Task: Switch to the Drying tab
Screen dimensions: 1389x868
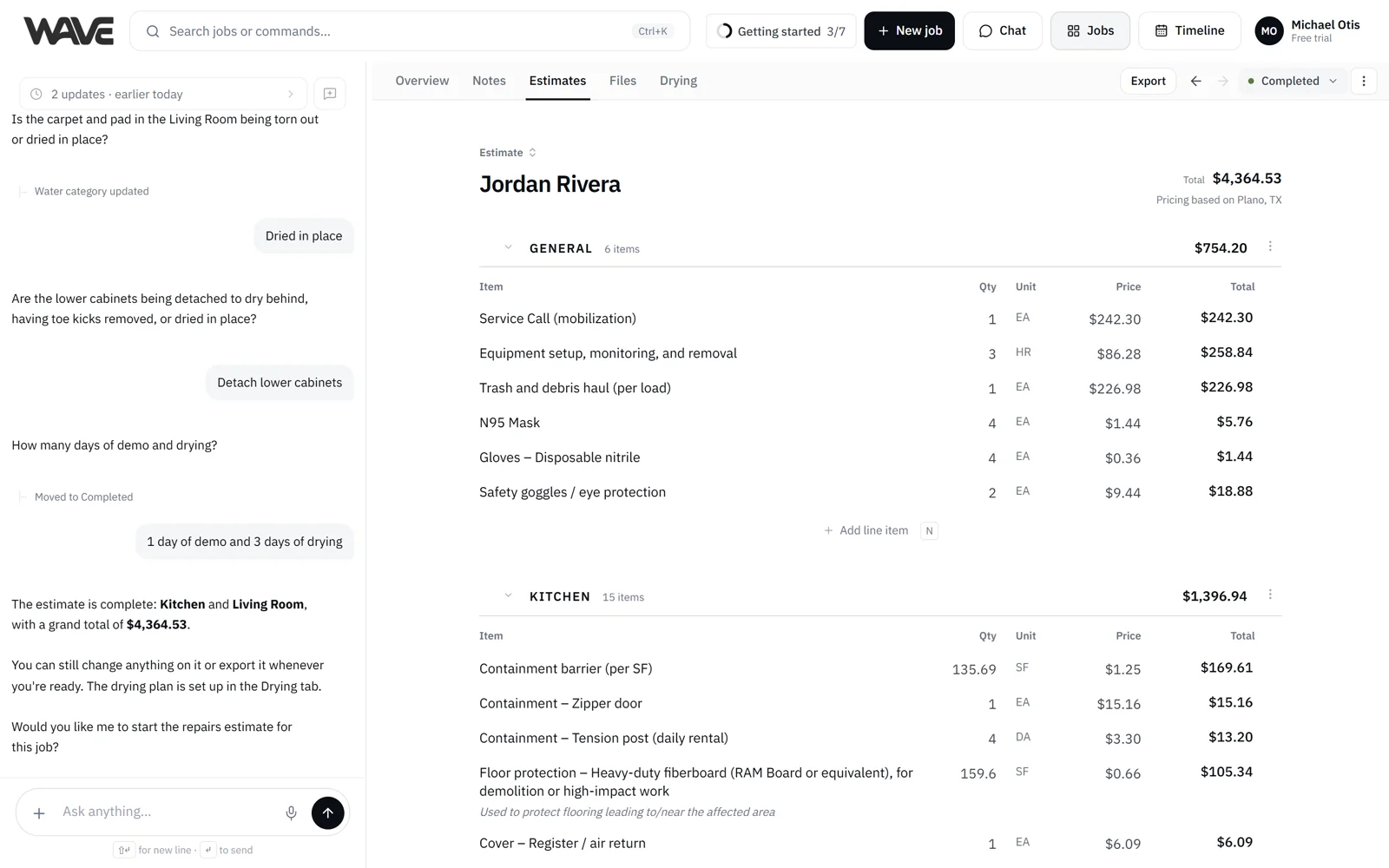Action: pyautogui.click(x=678, y=81)
